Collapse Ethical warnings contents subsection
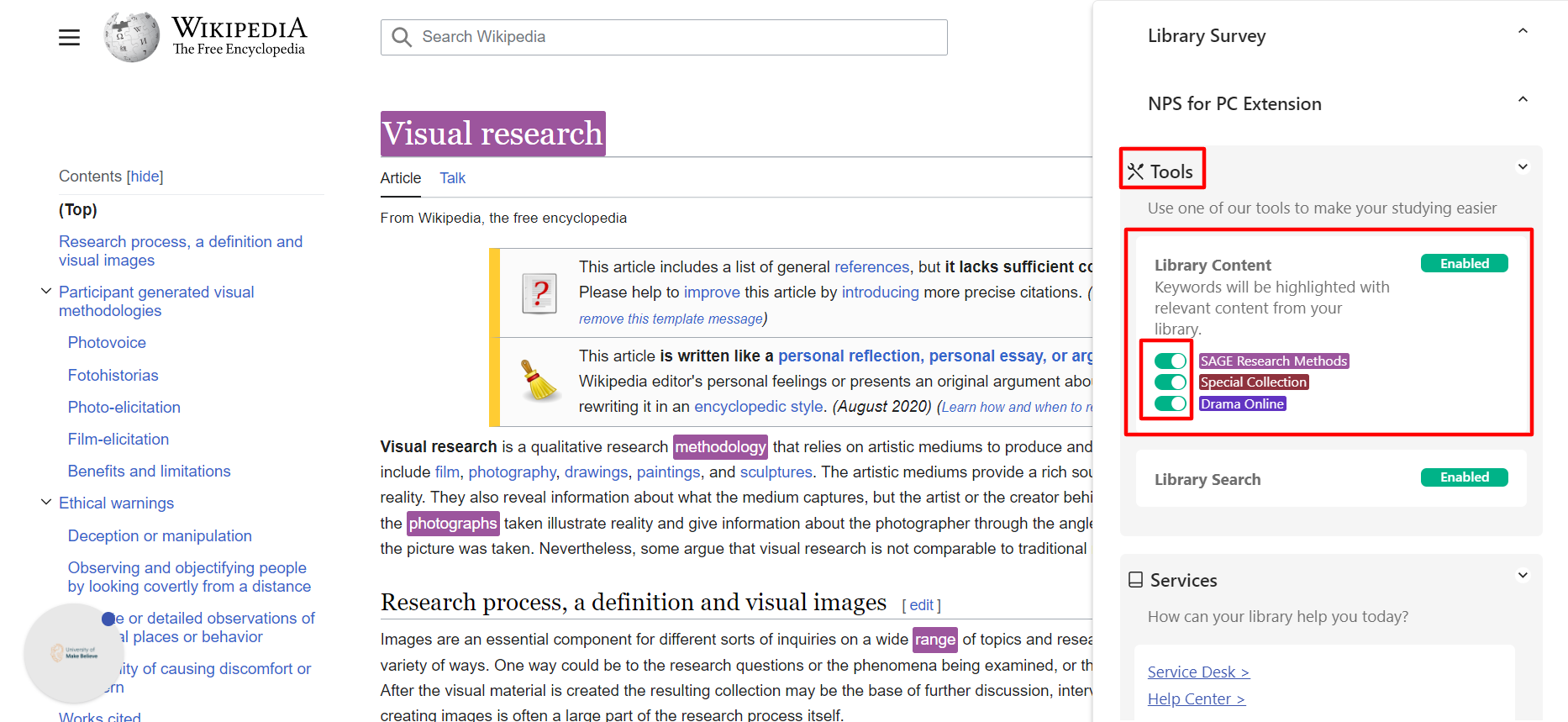This screenshot has height=722, width=1568. click(46, 502)
